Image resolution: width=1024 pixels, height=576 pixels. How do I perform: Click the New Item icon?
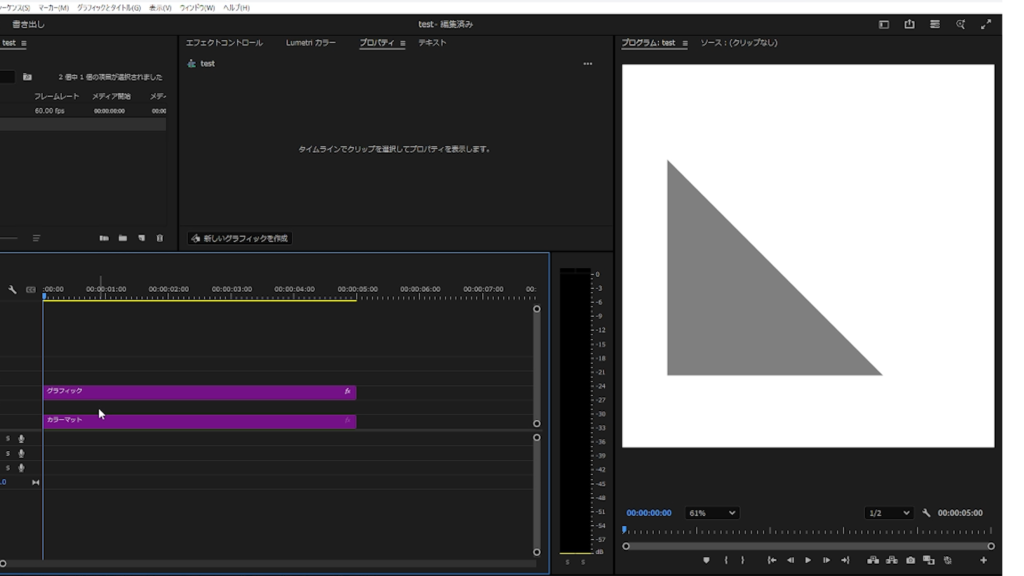(x=142, y=238)
